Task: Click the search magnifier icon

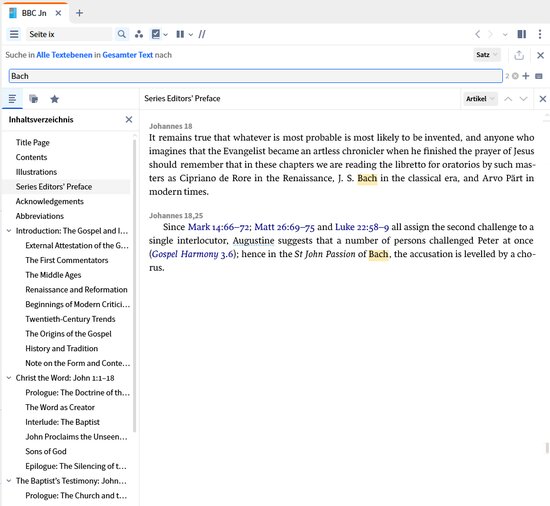Action: tap(121, 34)
